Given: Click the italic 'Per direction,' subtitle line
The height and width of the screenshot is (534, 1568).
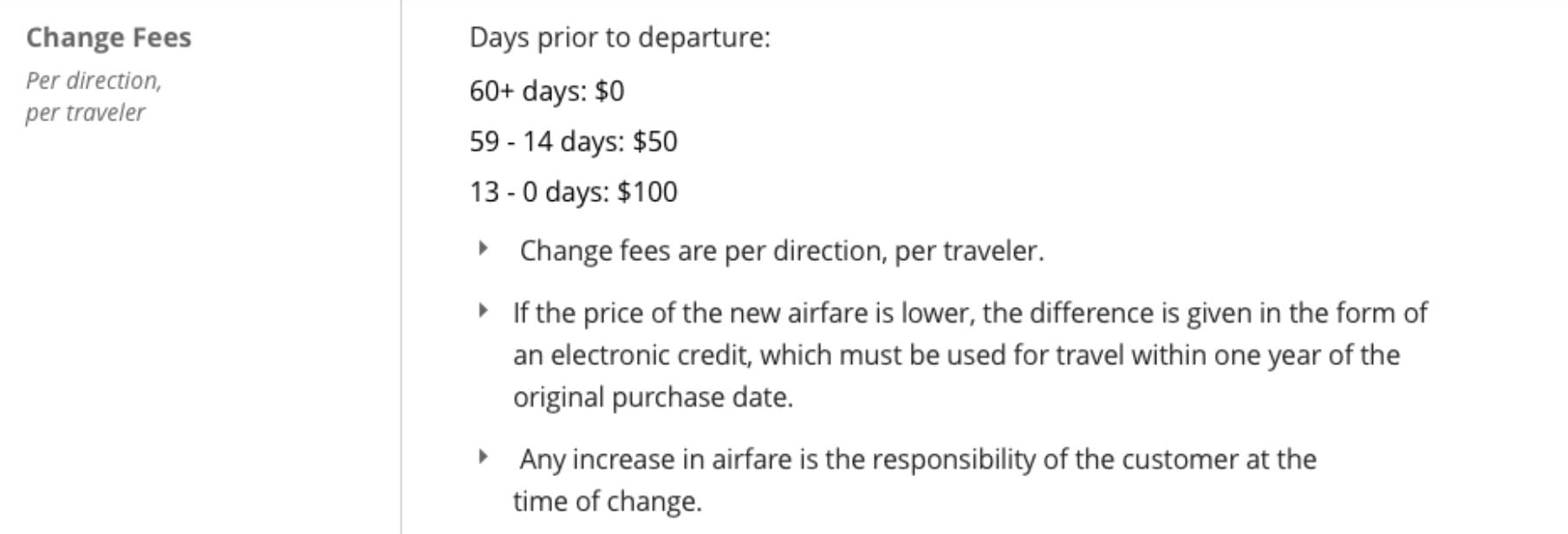Looking at the screenshot, I should coord(94,81).
